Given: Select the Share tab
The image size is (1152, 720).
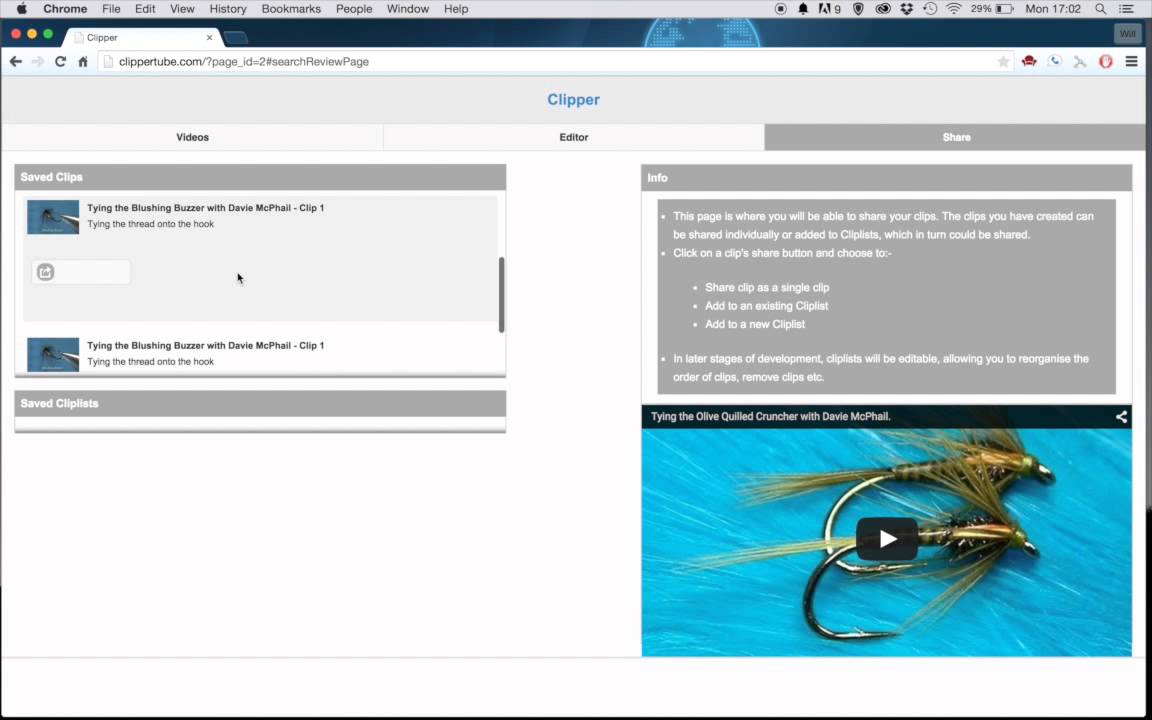Looking at the screenshot, I should 956,137.
